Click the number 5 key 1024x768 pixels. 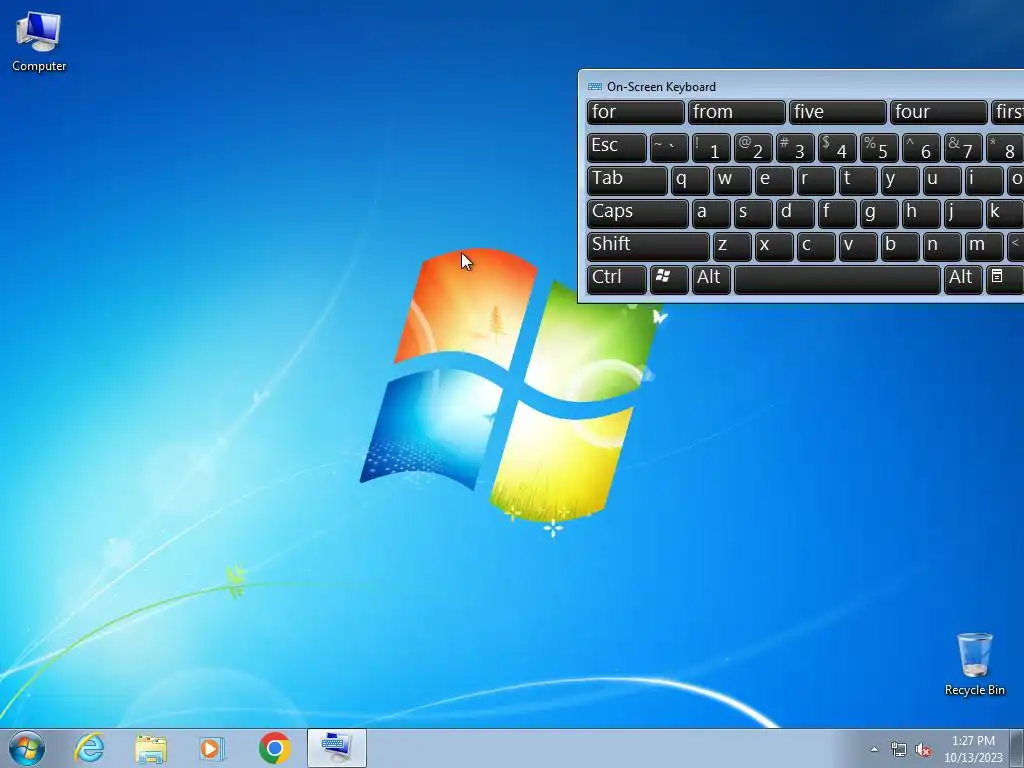pyautogui.click(x=879, y=148)
